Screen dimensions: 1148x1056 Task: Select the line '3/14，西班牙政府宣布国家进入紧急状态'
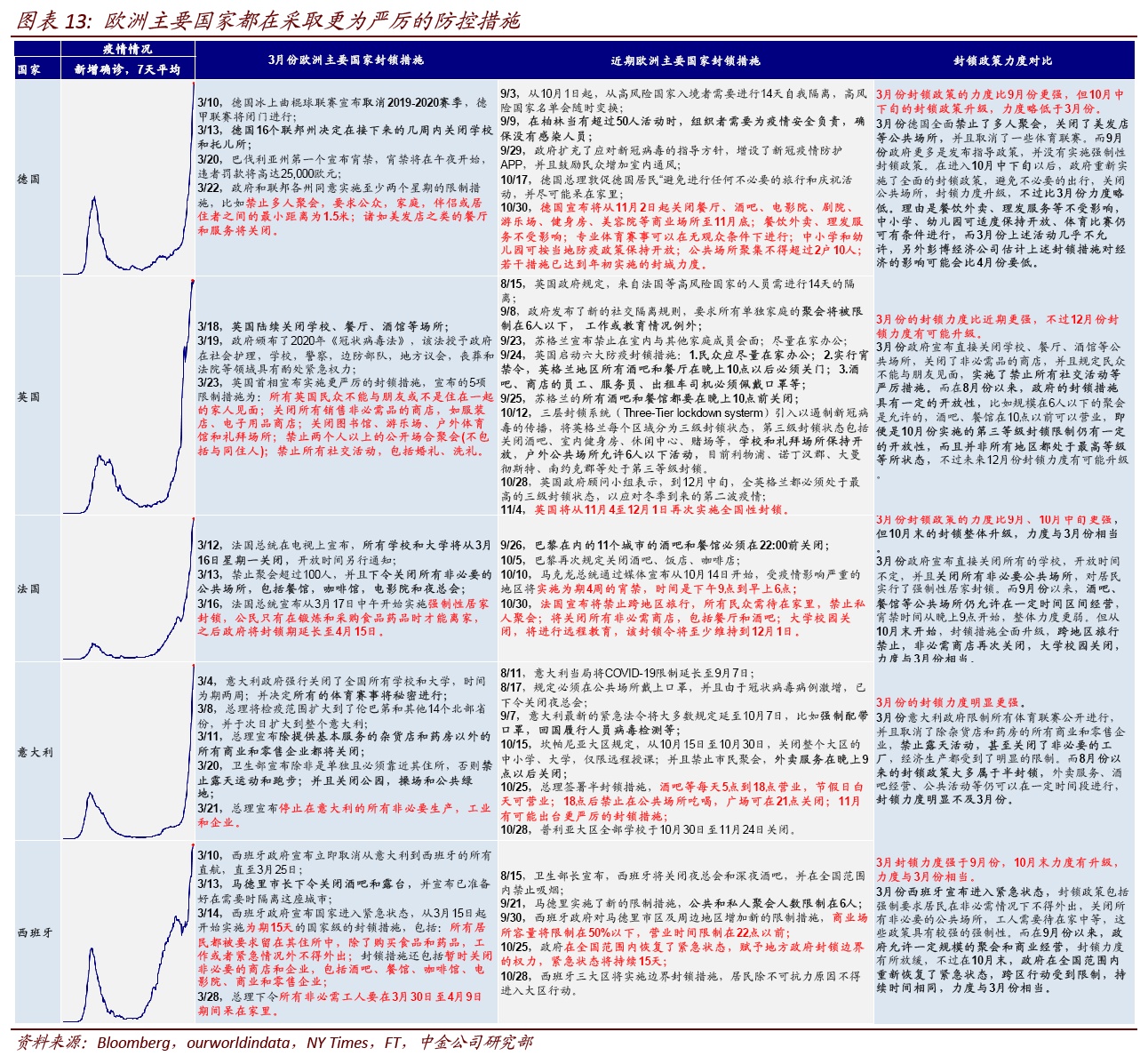point(345,913)
